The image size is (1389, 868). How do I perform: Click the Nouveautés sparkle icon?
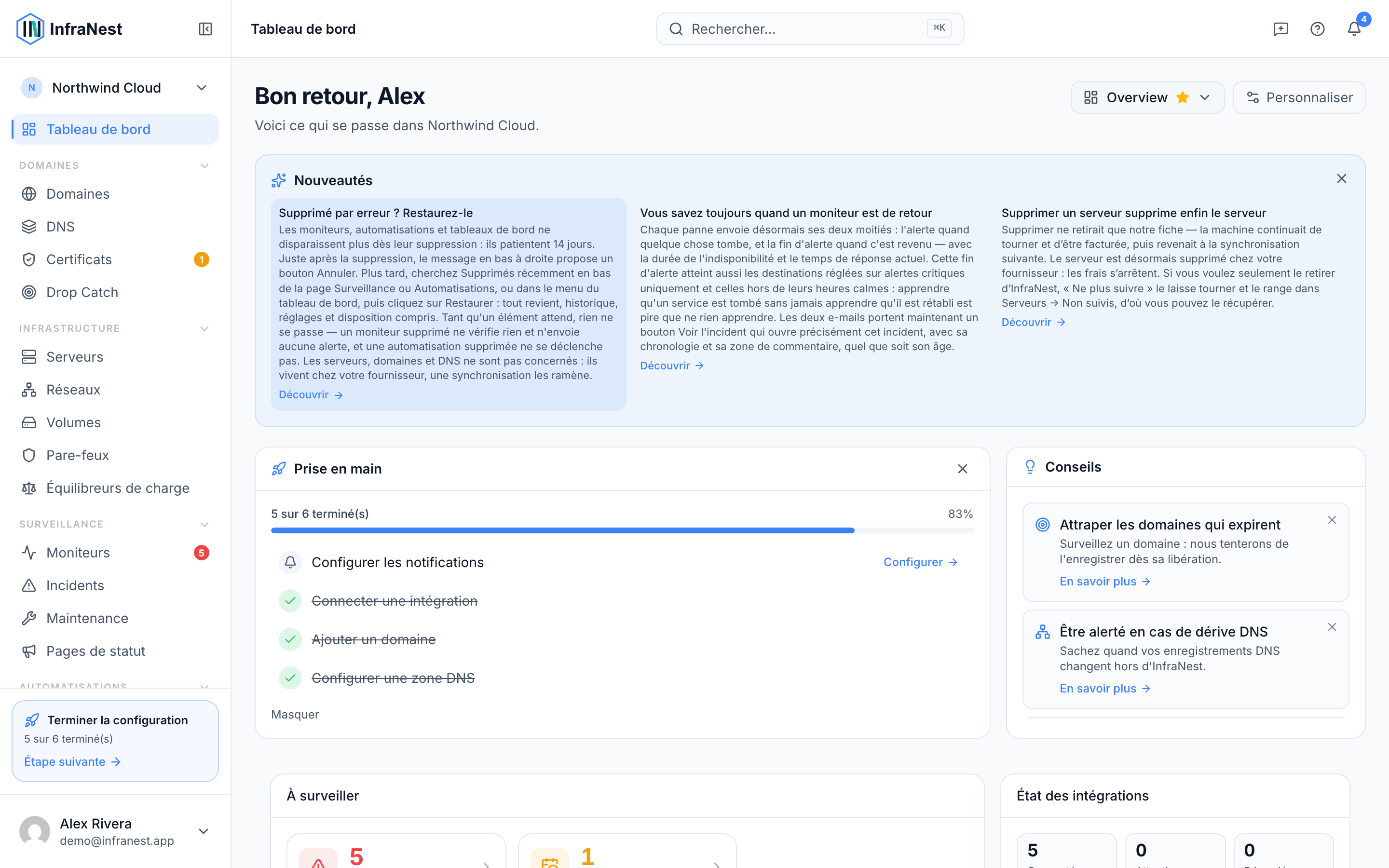pos(279,180)
